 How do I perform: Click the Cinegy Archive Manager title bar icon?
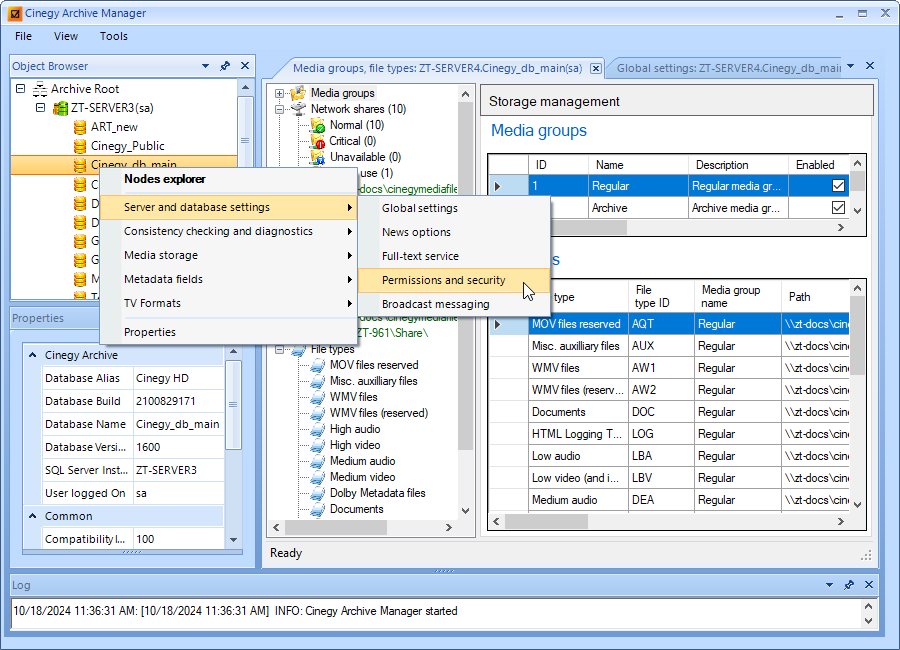tap(14, 13)
